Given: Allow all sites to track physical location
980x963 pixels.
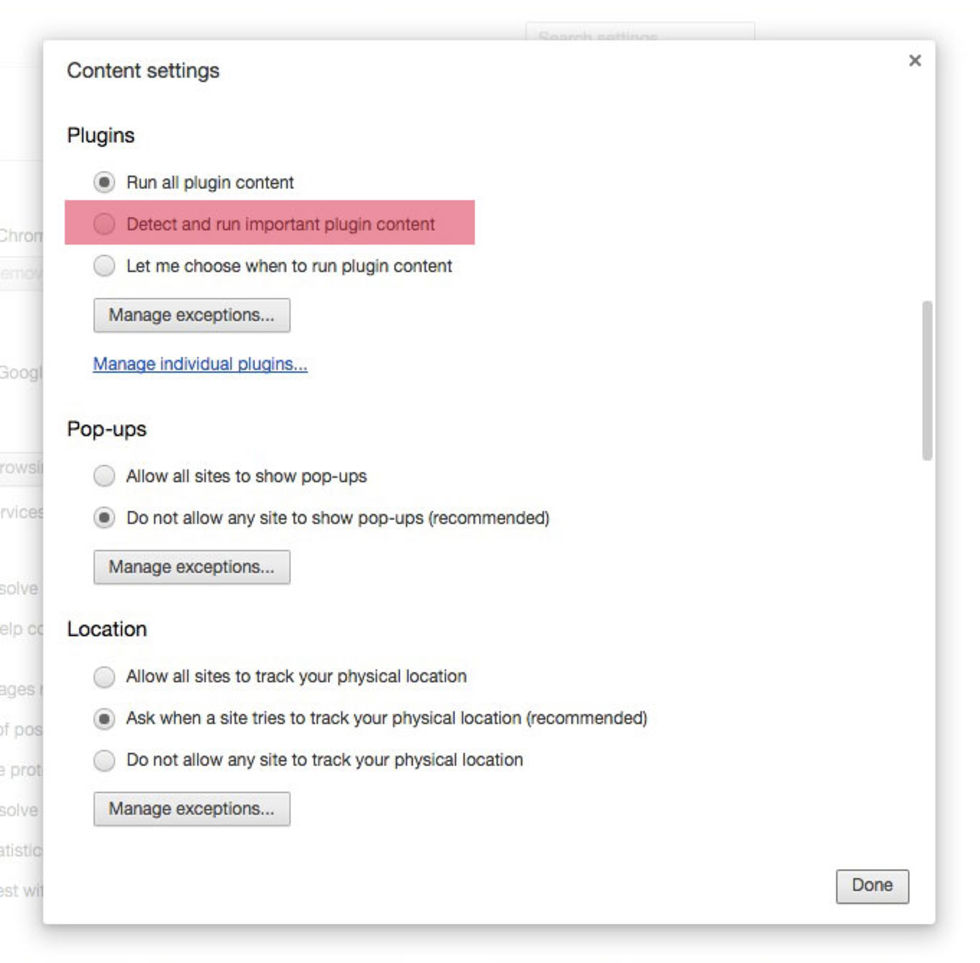Looking at the screenshot, I should [104, 677].
